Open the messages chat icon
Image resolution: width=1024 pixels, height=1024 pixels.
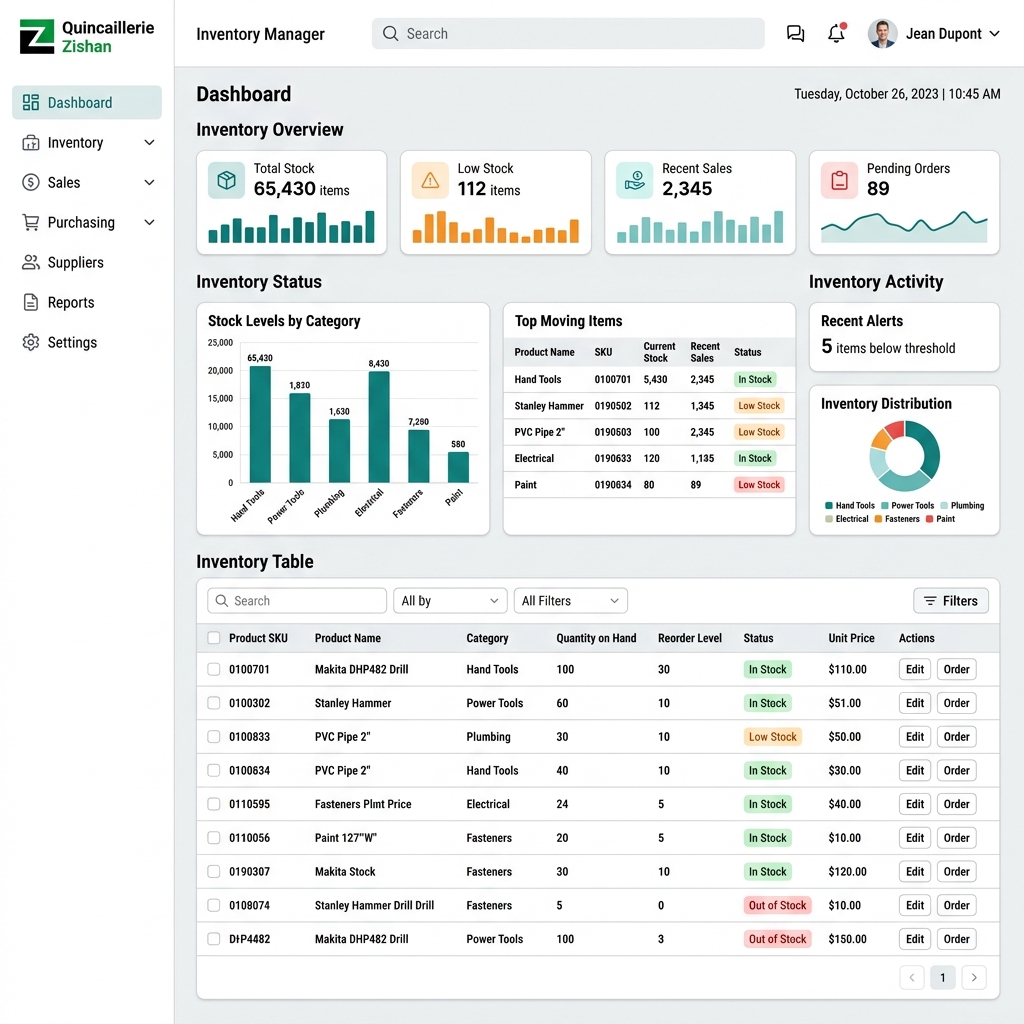coord(795,33)
